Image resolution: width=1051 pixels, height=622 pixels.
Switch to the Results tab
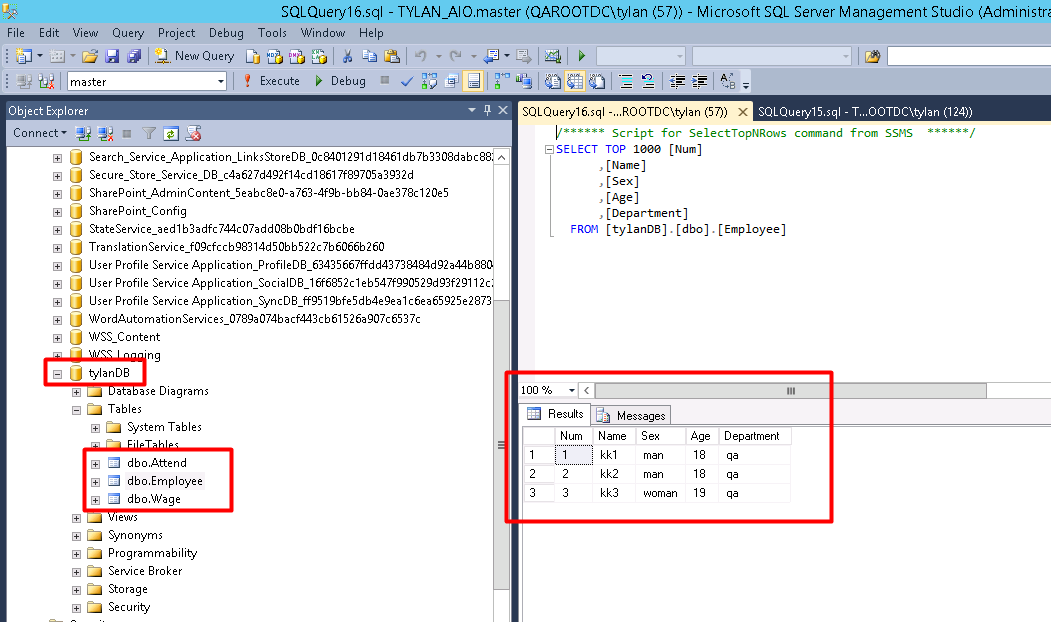pyautogui.click(x=556, y=414)
